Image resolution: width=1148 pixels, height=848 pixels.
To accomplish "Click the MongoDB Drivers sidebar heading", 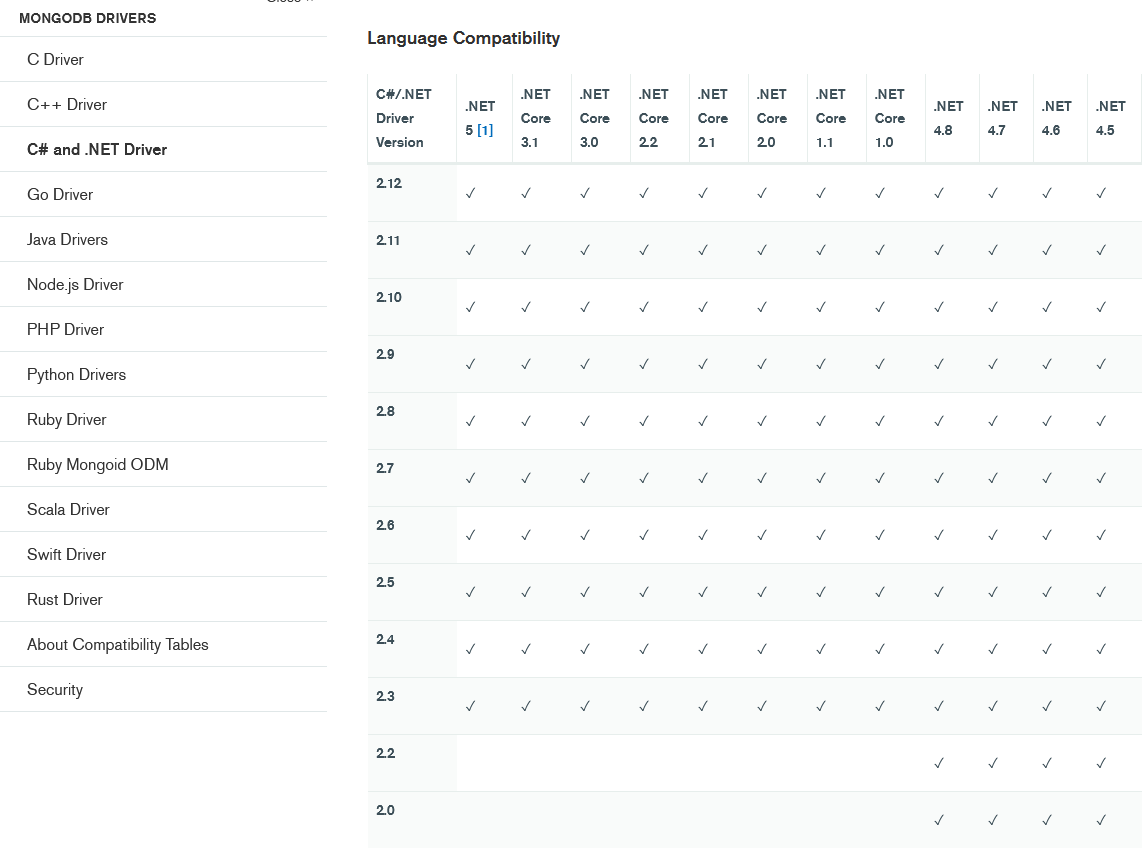I will tap(87, 18).
